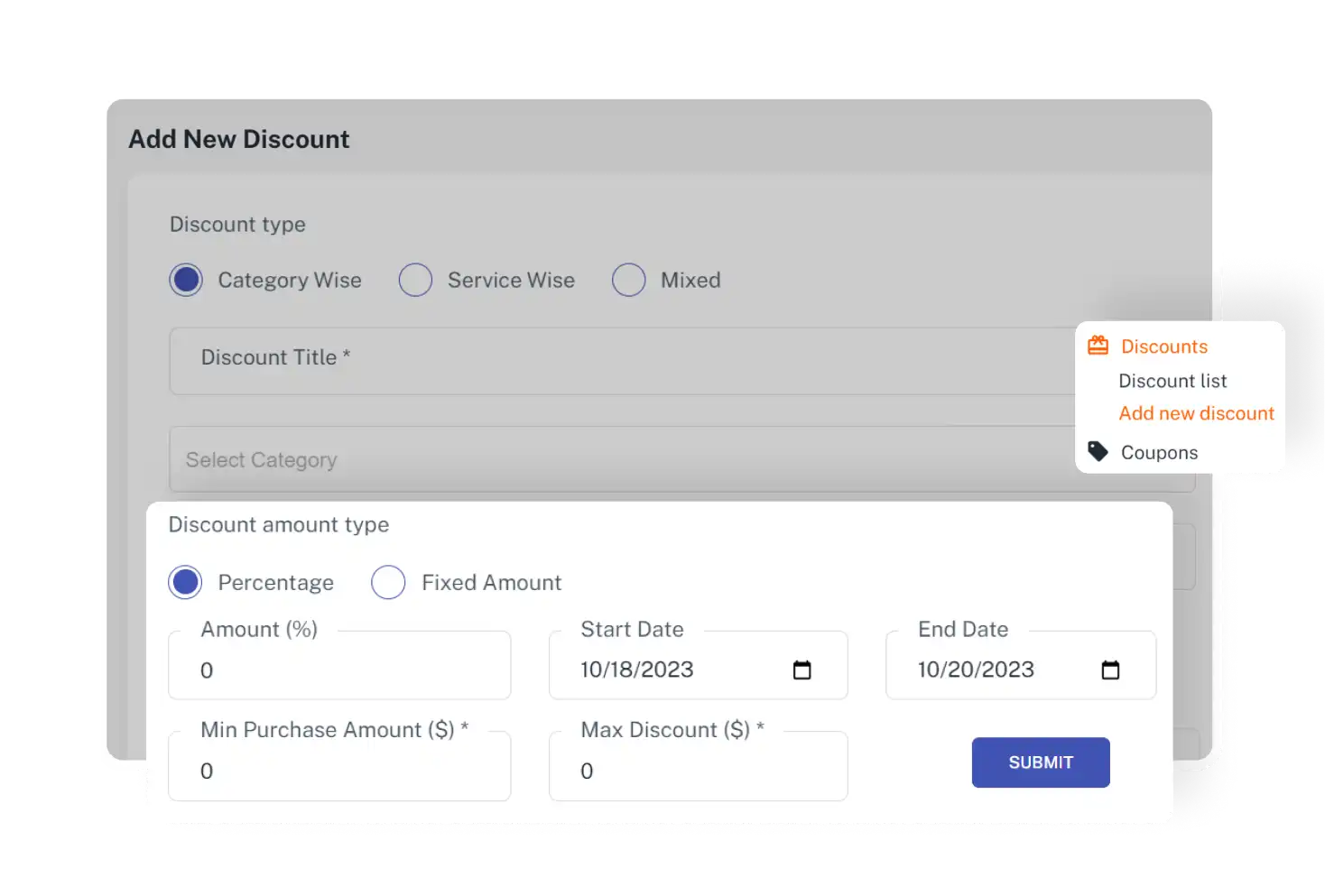Screen dimensions: 1325x896
Task: Open the Start Date calendar picker icon
Action: tap(801, 670)
